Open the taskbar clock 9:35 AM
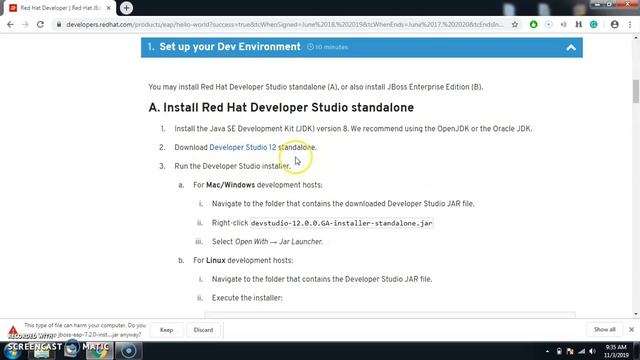Image resolution: width=640 pixels, height=360 pixels. [x=616, y=351]
